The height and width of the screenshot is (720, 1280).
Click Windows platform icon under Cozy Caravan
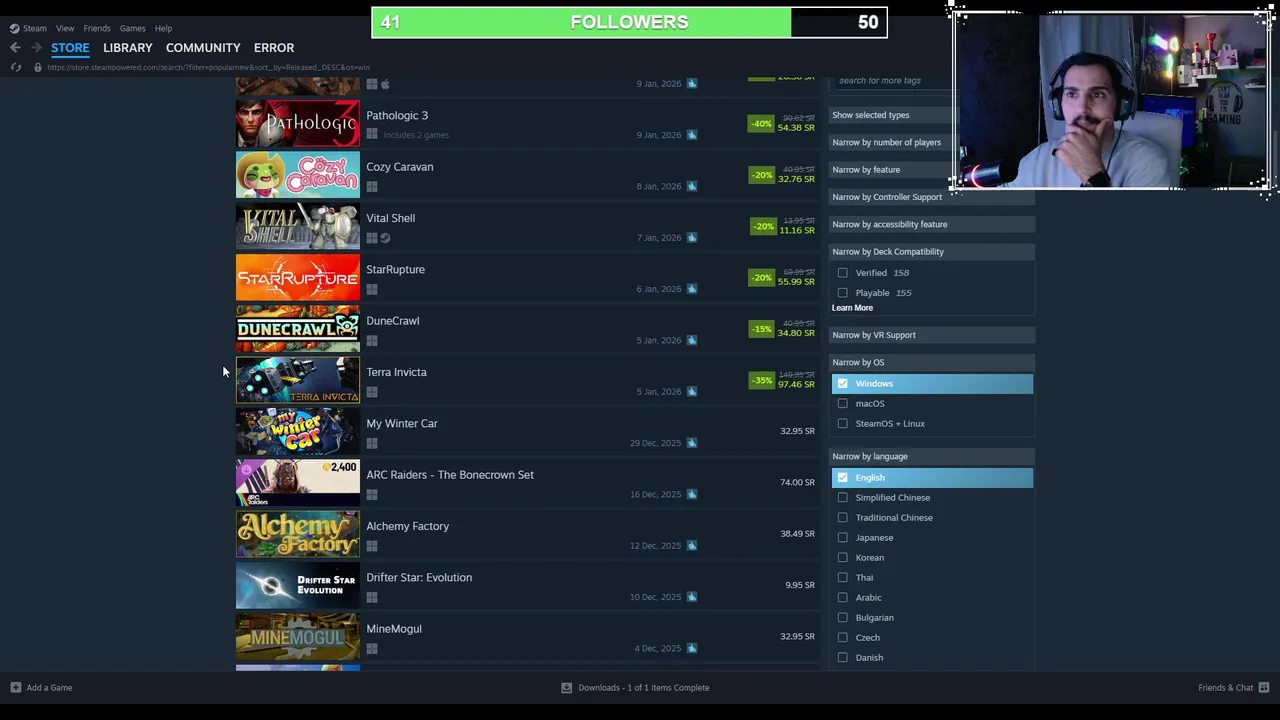tap(372, 186)
